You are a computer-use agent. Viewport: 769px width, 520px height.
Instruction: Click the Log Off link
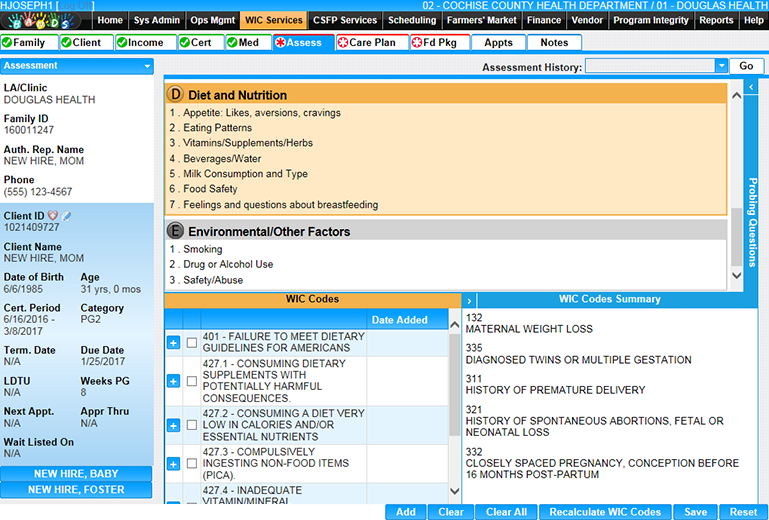77,6
